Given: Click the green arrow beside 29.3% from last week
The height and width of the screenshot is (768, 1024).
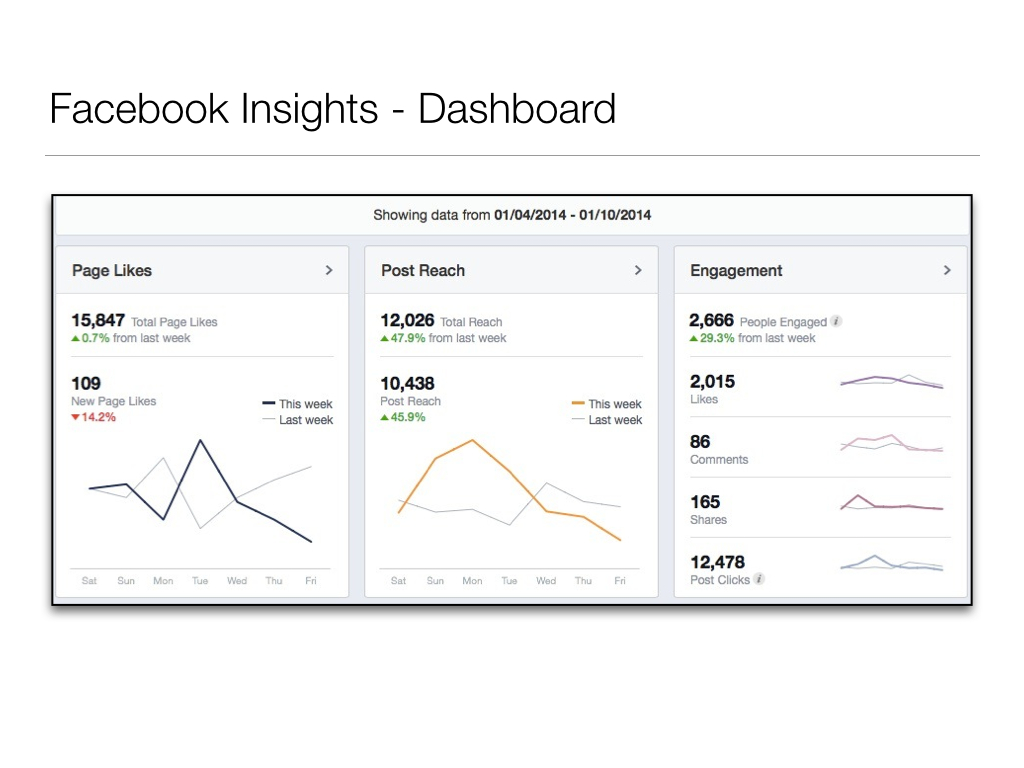Looking at the screenshot, I should [x=694, y=338].
